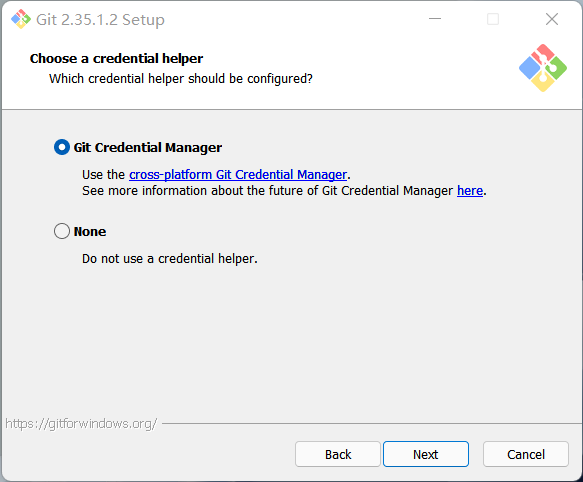Select the None radio button

tap(62, 231)
